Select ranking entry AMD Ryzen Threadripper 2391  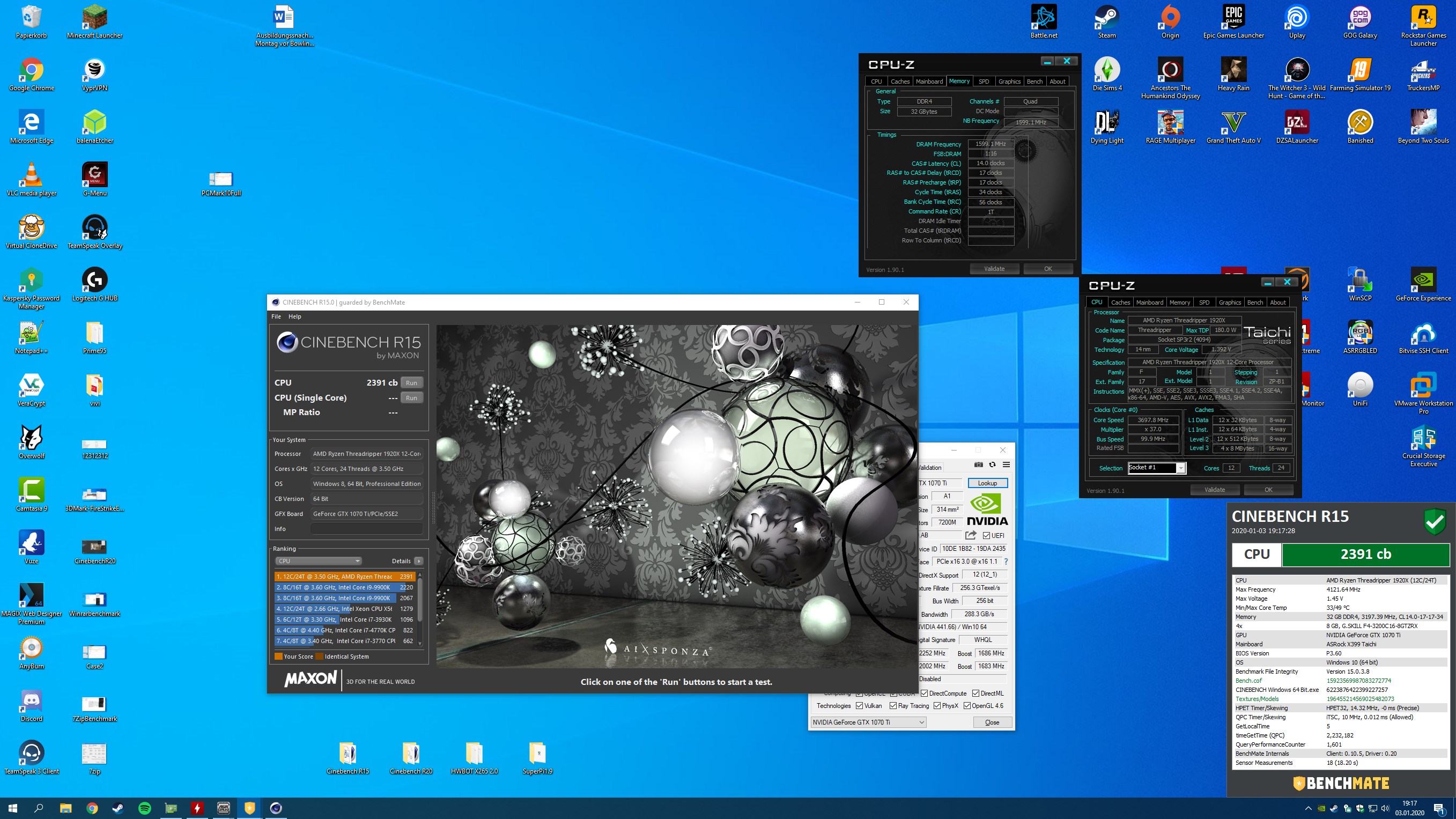[x=345, y=577]
